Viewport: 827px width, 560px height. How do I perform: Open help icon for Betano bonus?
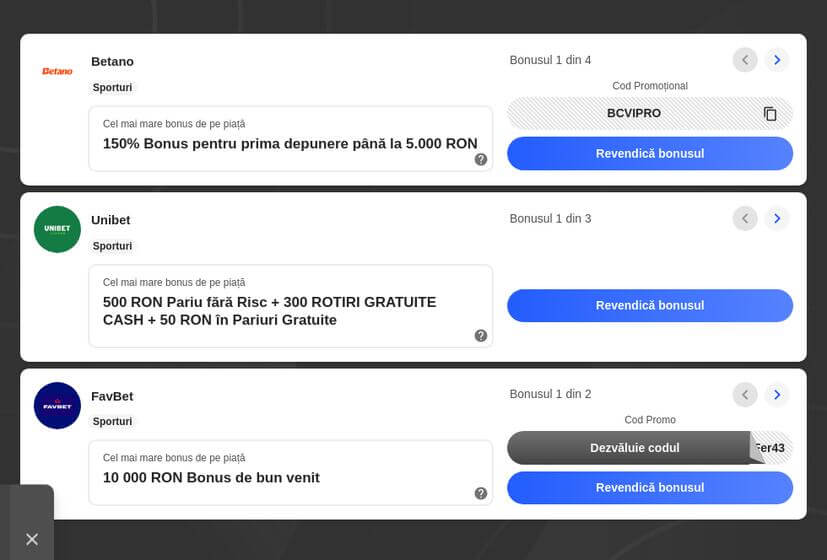click(x=481, y=159)
